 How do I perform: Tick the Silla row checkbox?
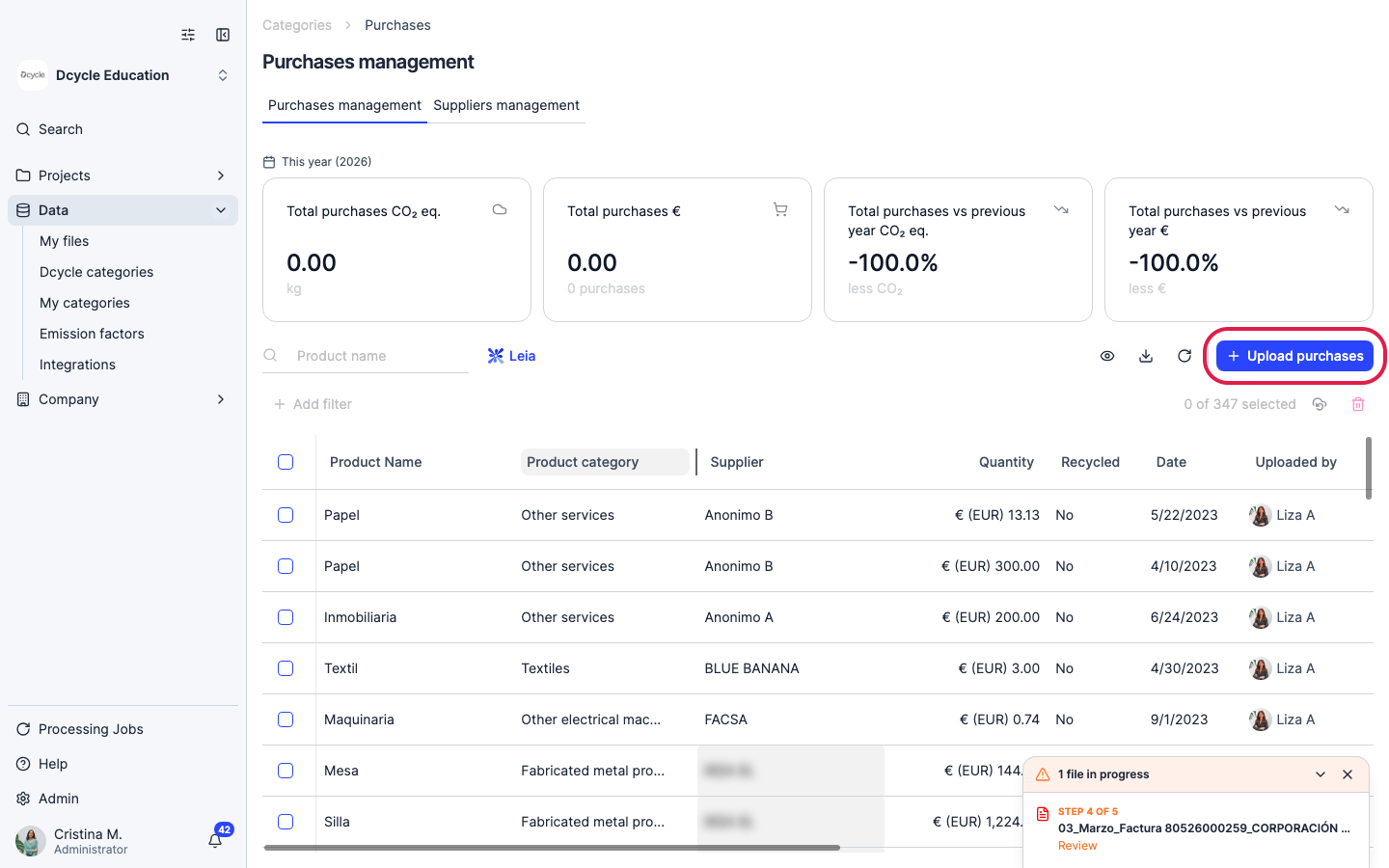point(286,822)
